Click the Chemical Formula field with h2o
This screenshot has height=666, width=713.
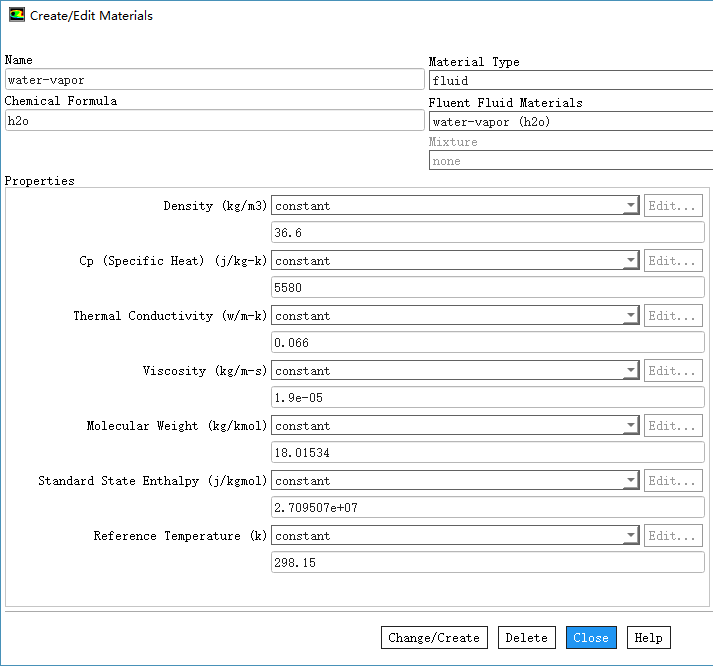point(214,120)
